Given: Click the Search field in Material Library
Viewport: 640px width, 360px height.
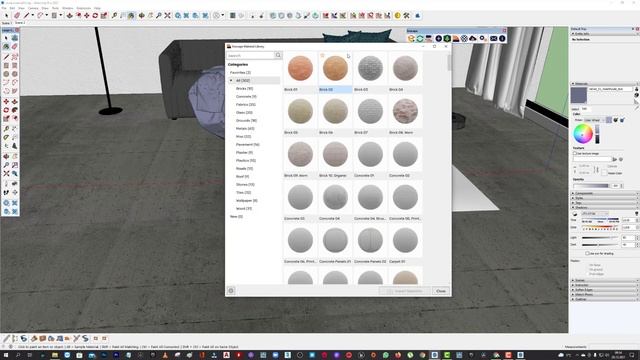Looking at the screenshot, I should (251, 55).
